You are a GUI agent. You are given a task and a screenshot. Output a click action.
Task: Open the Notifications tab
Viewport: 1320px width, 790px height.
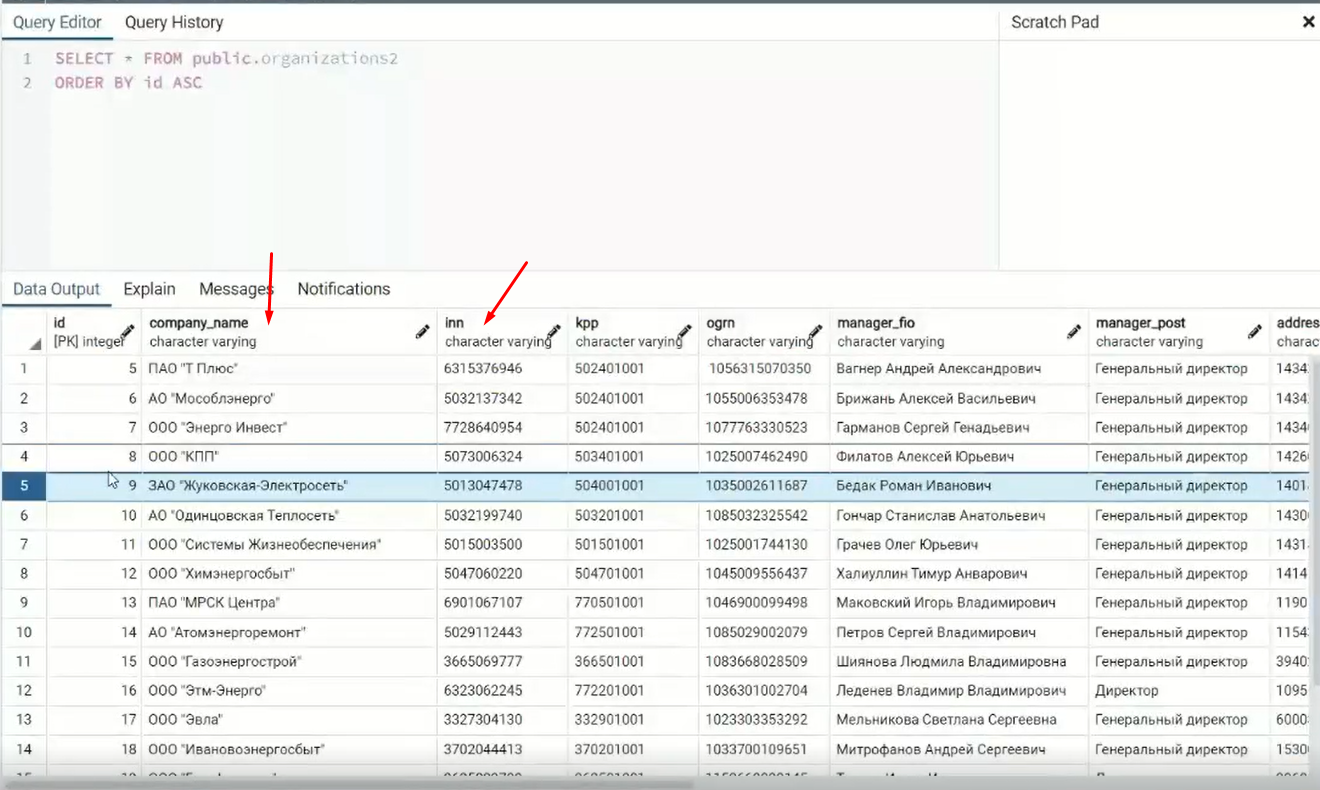pos(344,289)
